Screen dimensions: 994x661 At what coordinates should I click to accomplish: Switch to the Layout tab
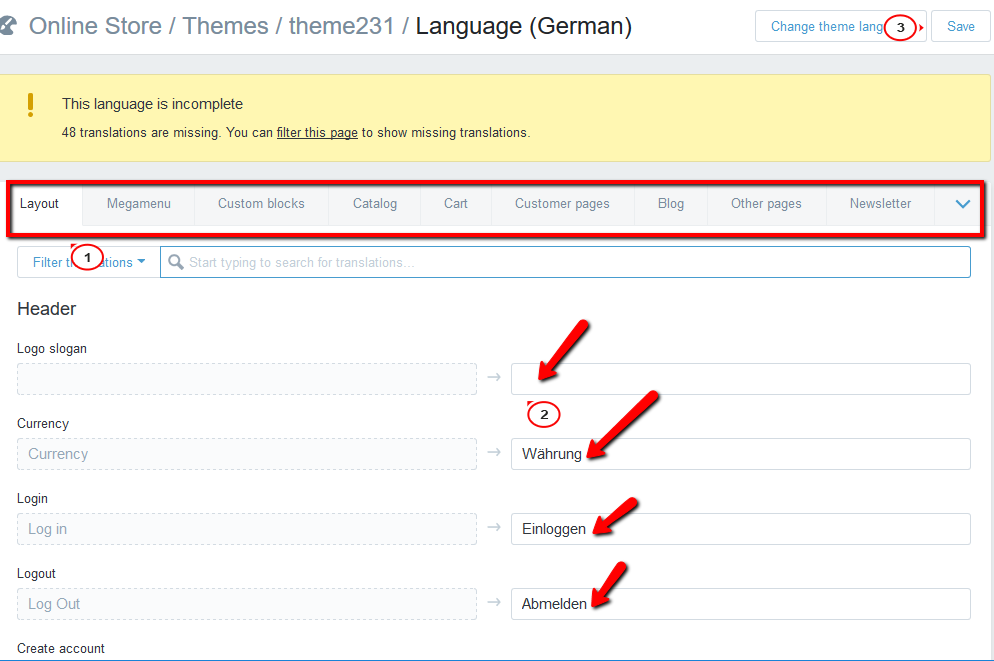pyautogui.click(x=39, y=203)
